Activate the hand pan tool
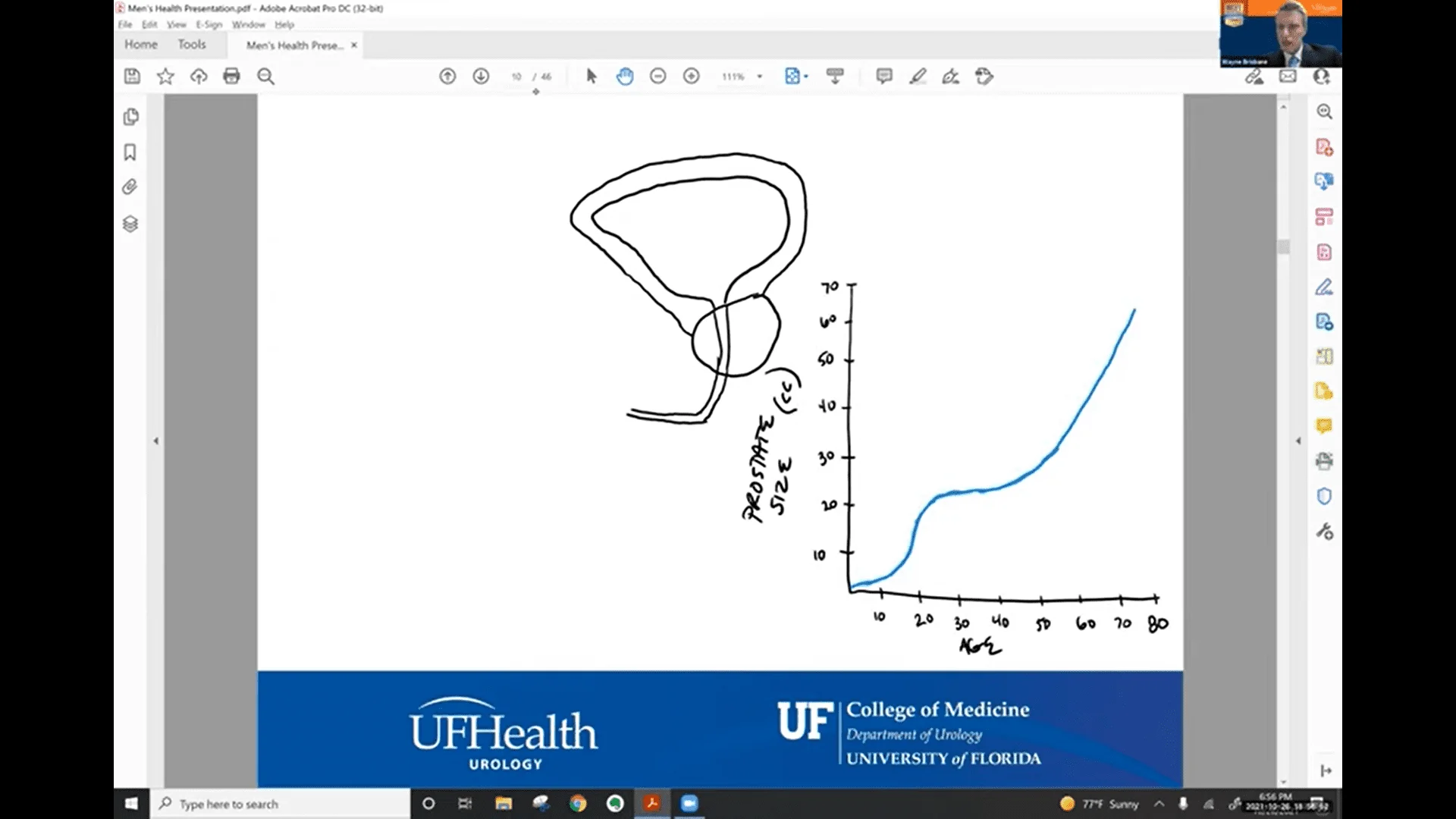The width and height of the screenshot is (1456, 819). point(625,76)
